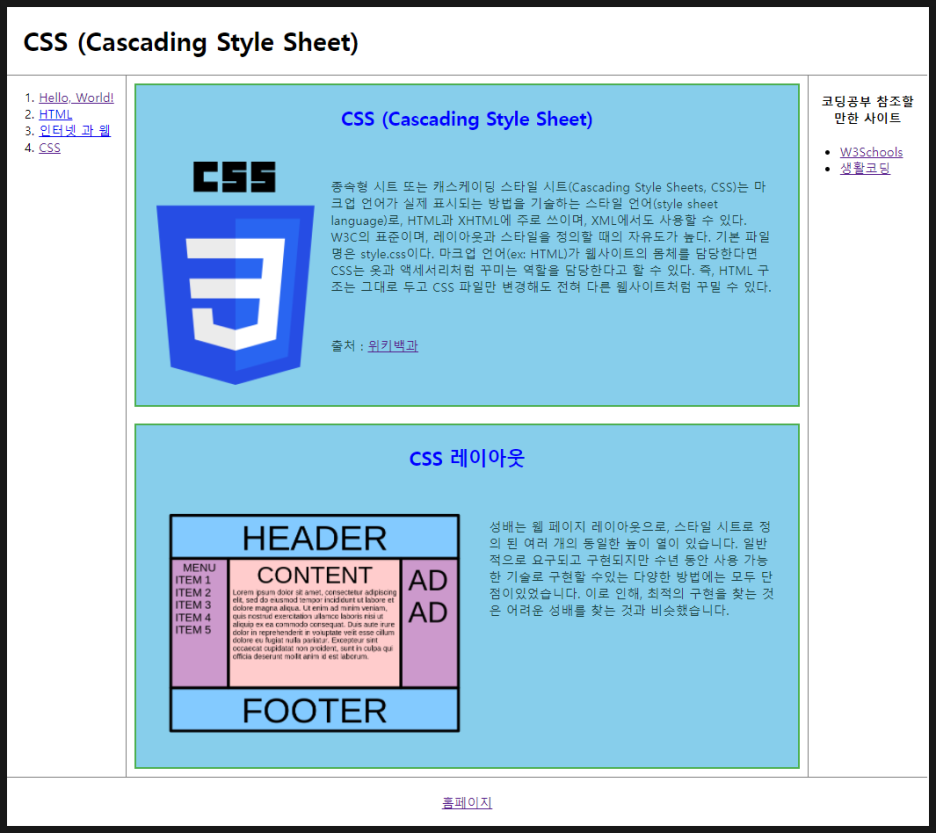Viewport: 936px width, 833px height.
Task: Click the paragraph beginning 성배는 웹 페이지
Action: [x=632, y=568]
